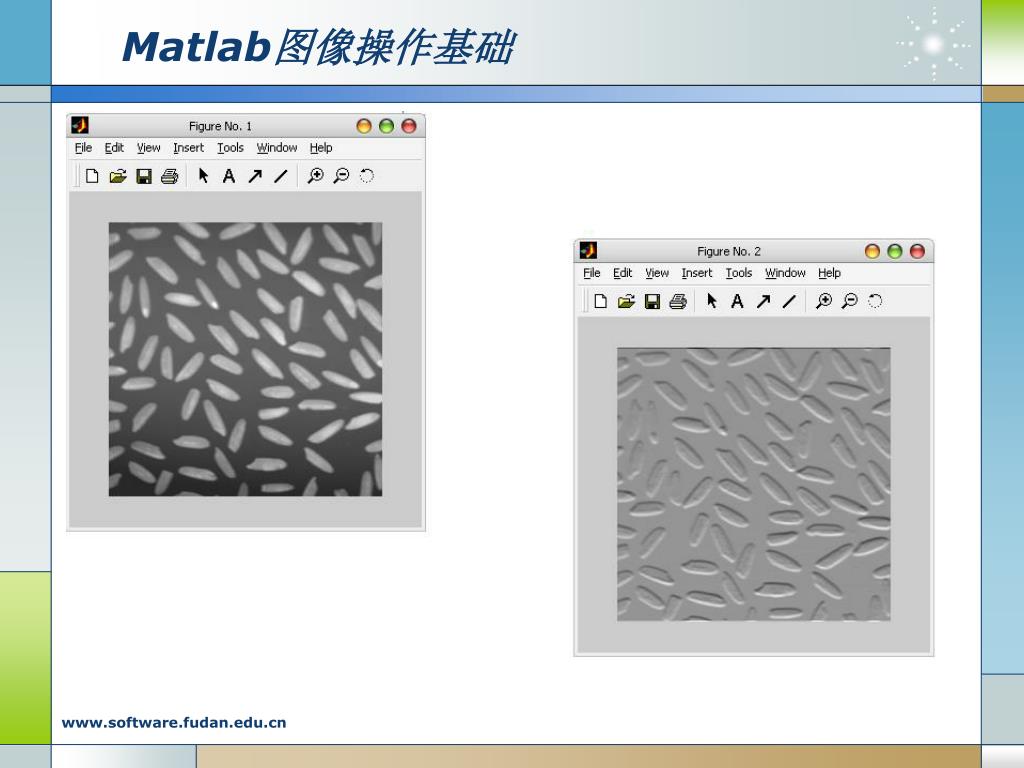
Task: Open Insert menu in Figure No. 1
Action: click(x=189, y=148)
